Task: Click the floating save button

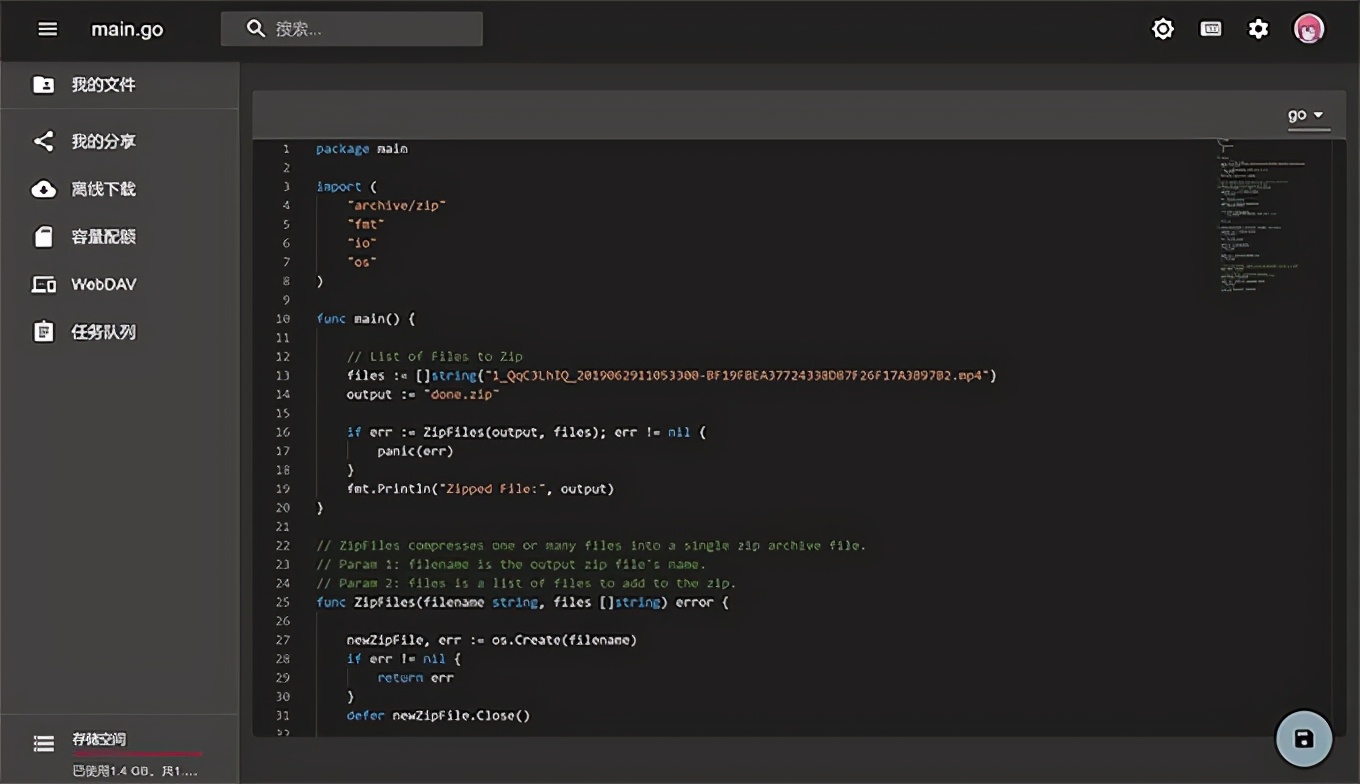Action: [x=1303, y=739]
